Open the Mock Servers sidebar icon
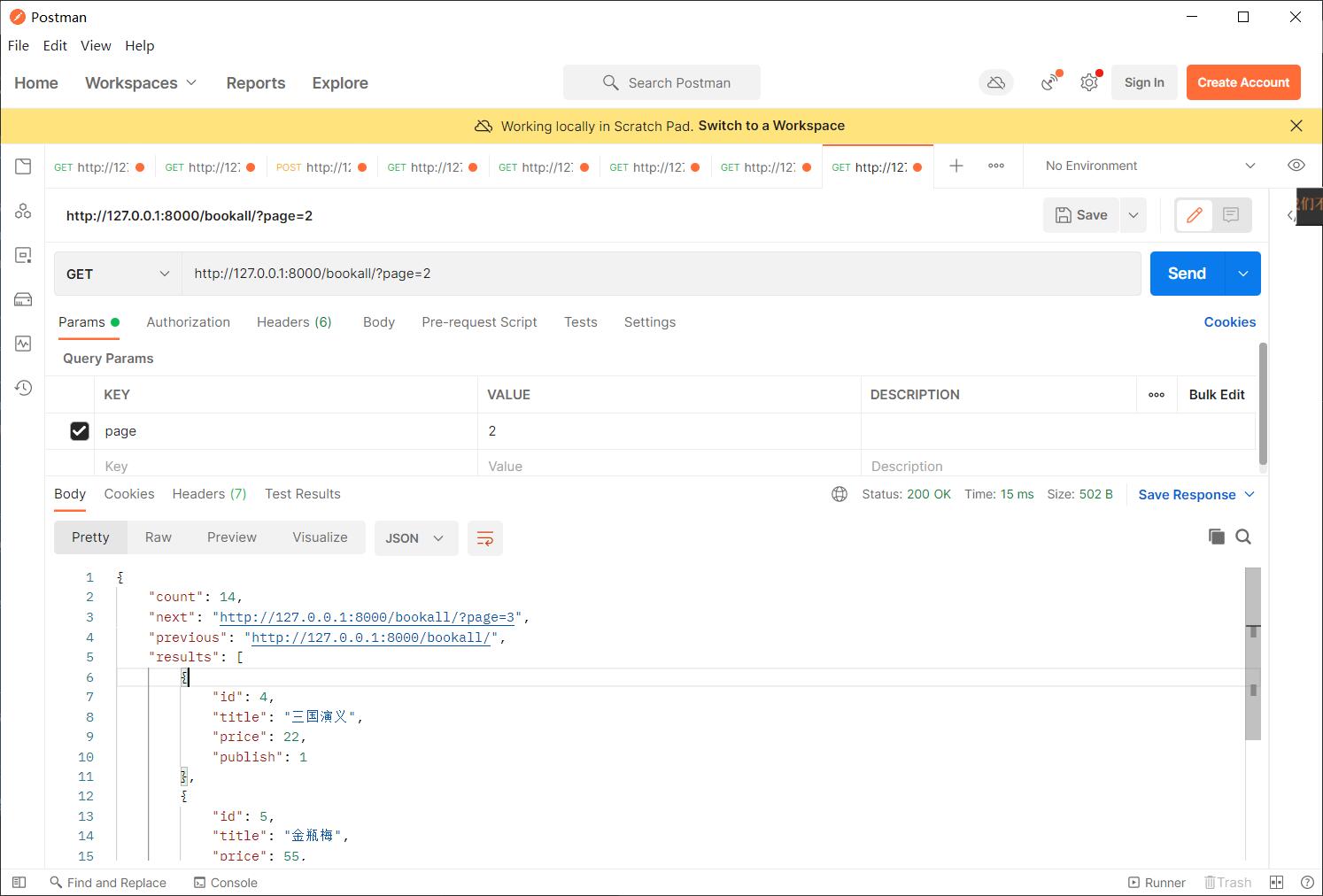 coord(23,299)
